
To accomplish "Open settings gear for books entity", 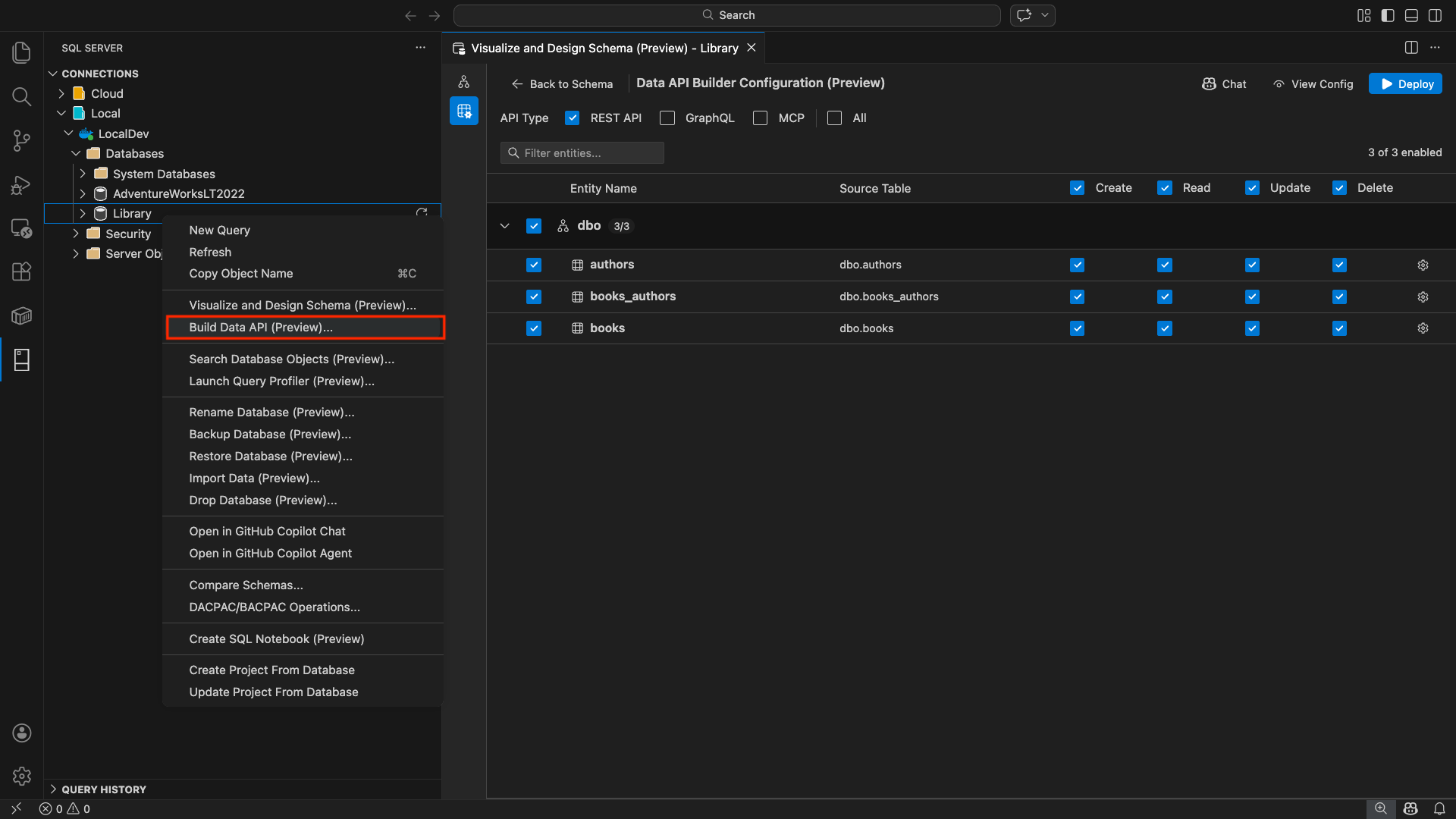I will (1423, 328).
